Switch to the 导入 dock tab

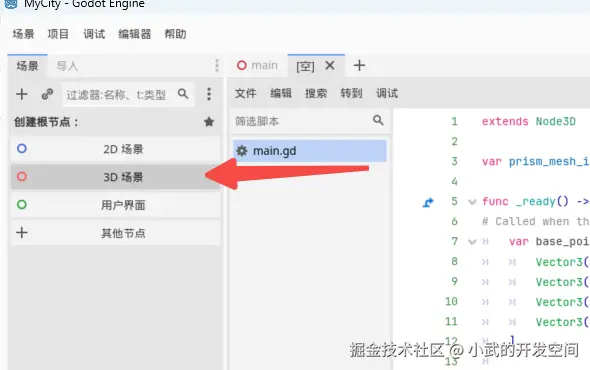[67, 66]
